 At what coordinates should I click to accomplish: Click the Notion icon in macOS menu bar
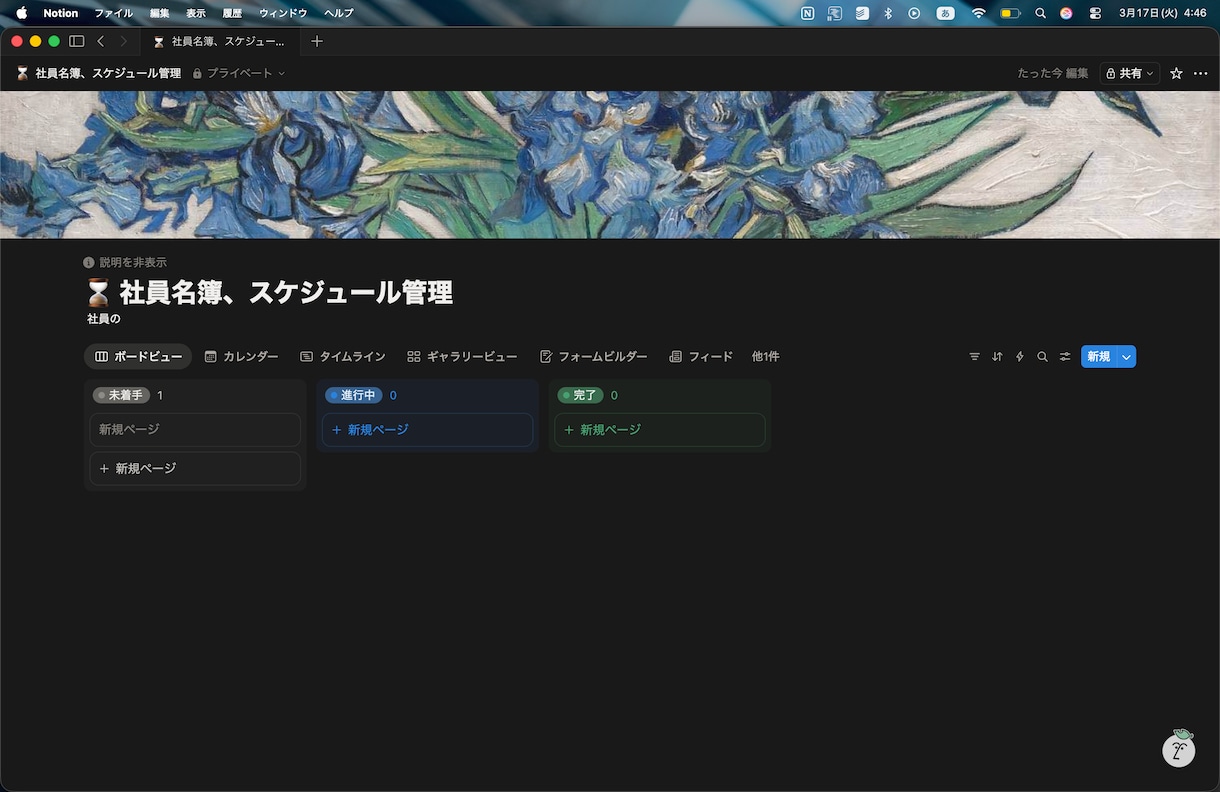[x=807, y=13]
